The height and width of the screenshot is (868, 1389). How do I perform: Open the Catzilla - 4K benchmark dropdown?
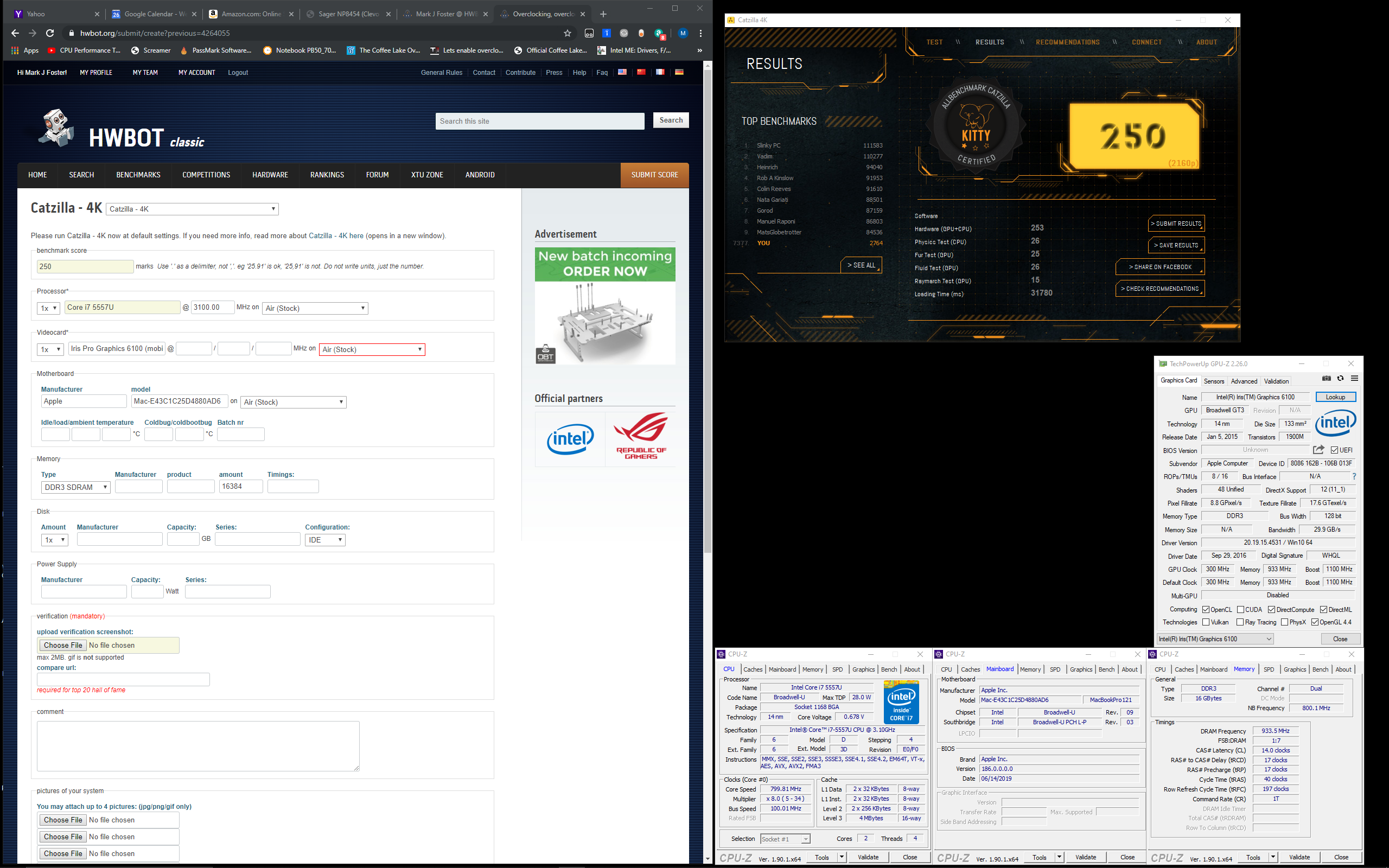(x=192, y=209)
